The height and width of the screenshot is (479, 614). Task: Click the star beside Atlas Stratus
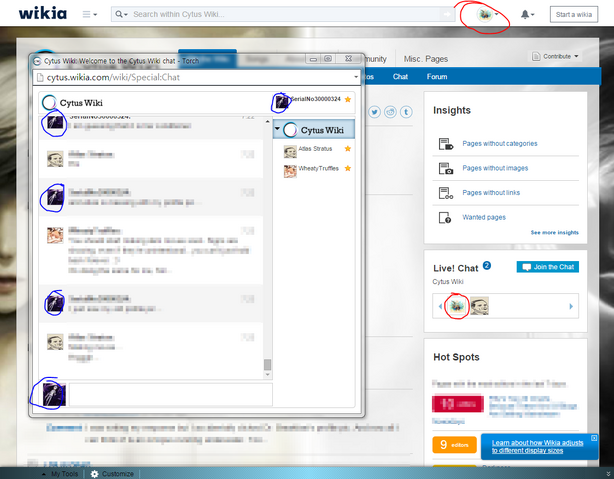pos(348,149)
